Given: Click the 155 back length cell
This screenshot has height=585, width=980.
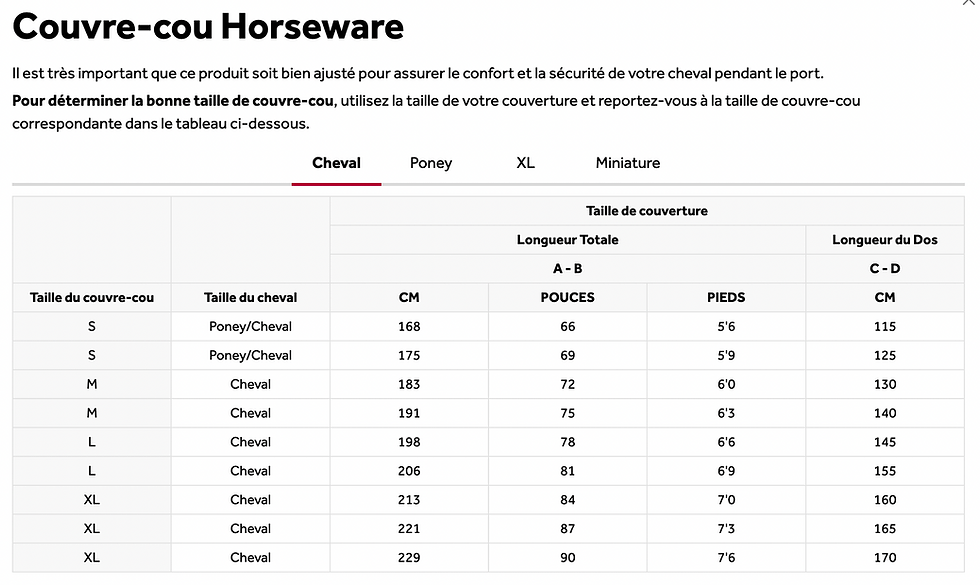Looking at the screenshot, I should click(885, 471).
